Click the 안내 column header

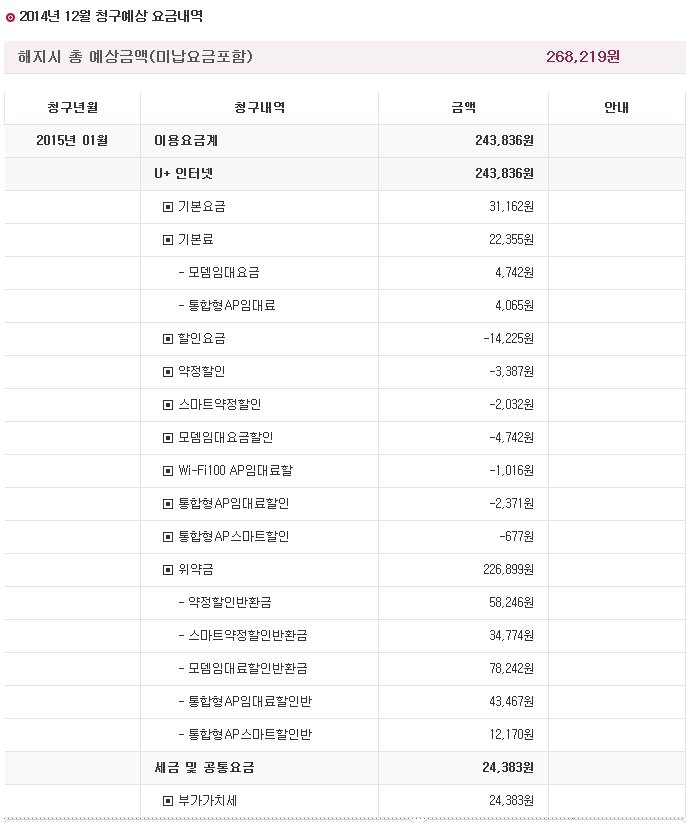pos(616,108)
